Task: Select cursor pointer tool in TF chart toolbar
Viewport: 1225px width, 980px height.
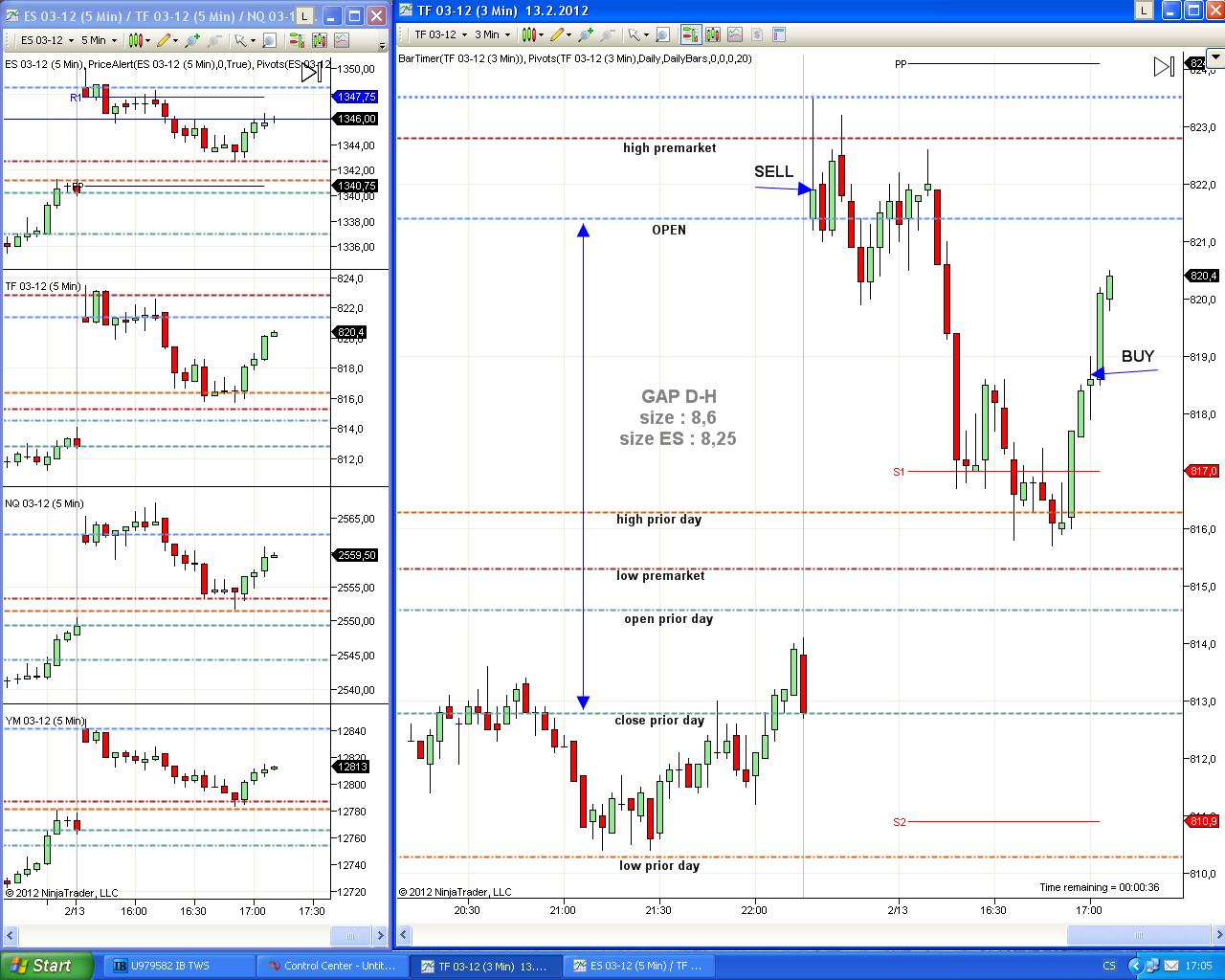Action: (x=633, y=34)
